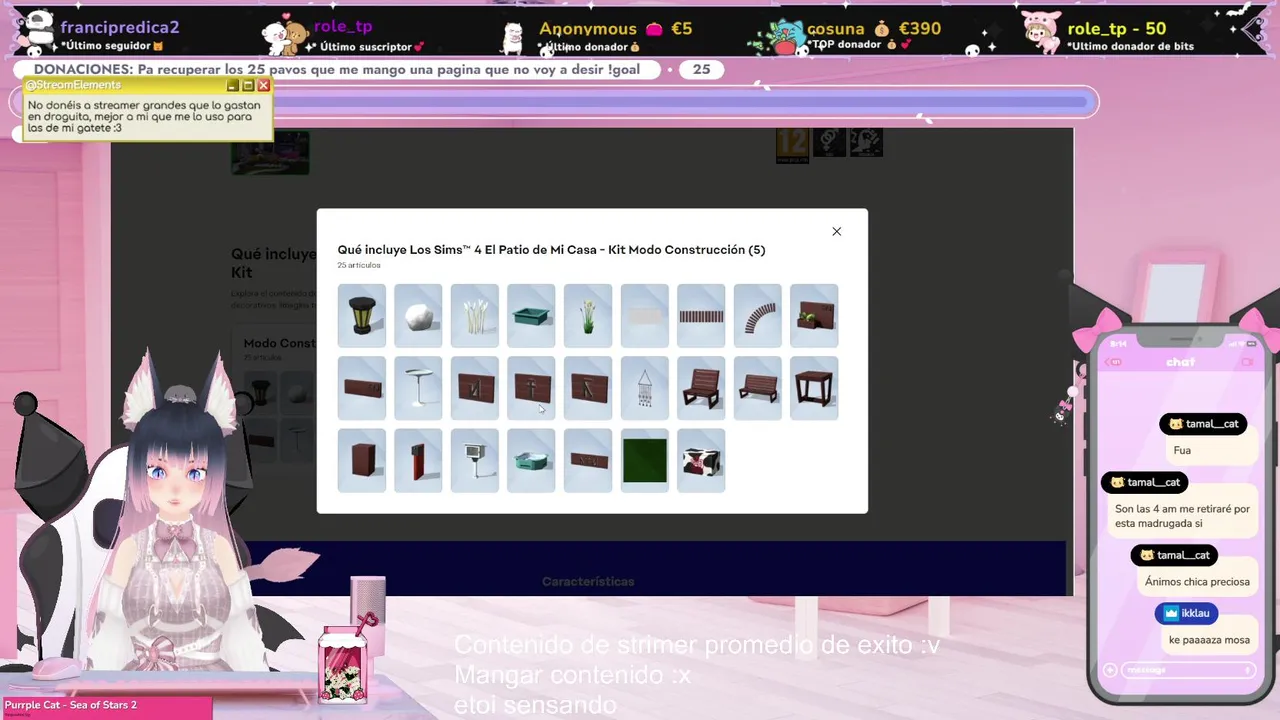Maximize the StreamElements note window

point(248,86)
